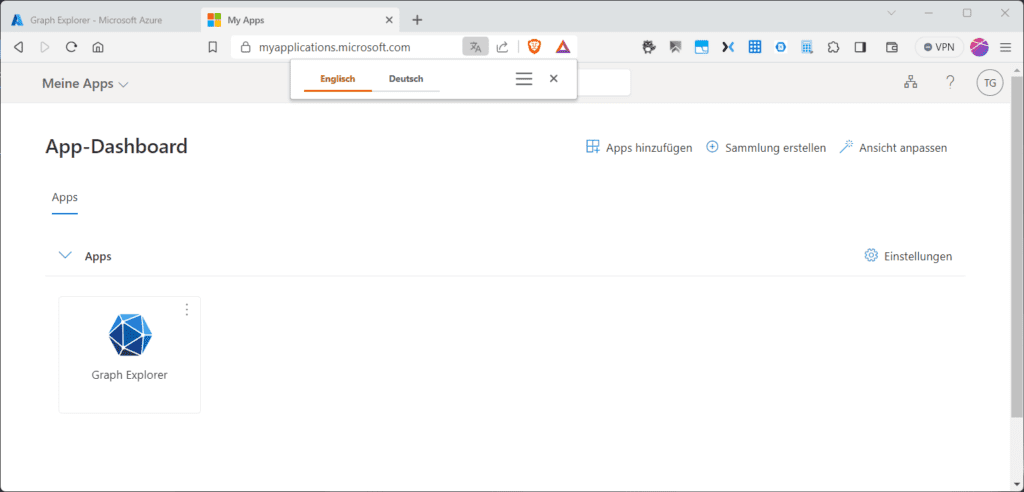
Task: Open the browser hamburger main menu
Action: [1006, 47]
